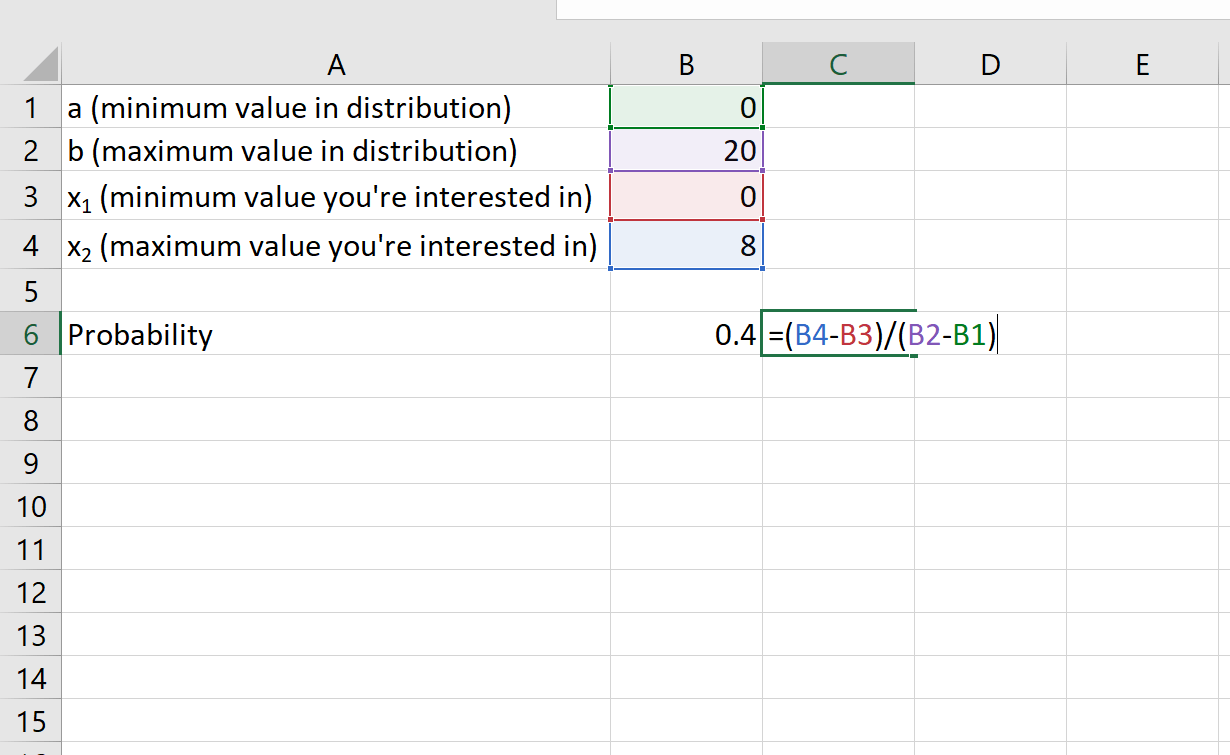Click empty cell A5
This screenshot has height=755, width=1230.
(336, 291)
